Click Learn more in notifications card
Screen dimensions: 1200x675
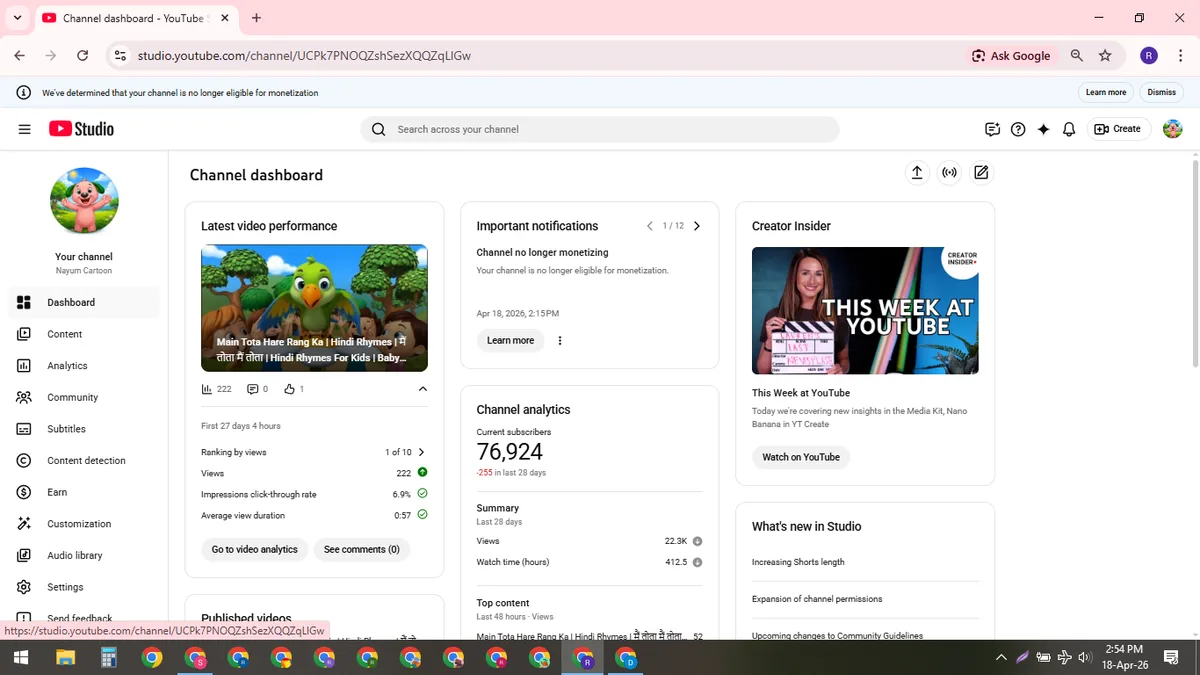pos(510,340)
